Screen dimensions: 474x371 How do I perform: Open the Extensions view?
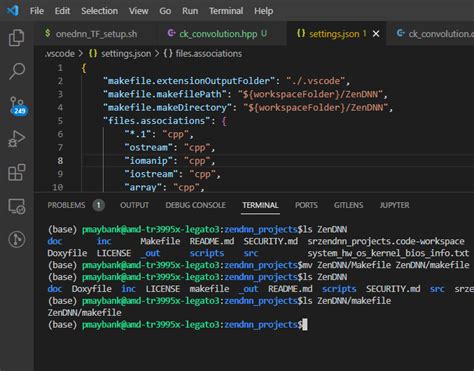(17, 172)
